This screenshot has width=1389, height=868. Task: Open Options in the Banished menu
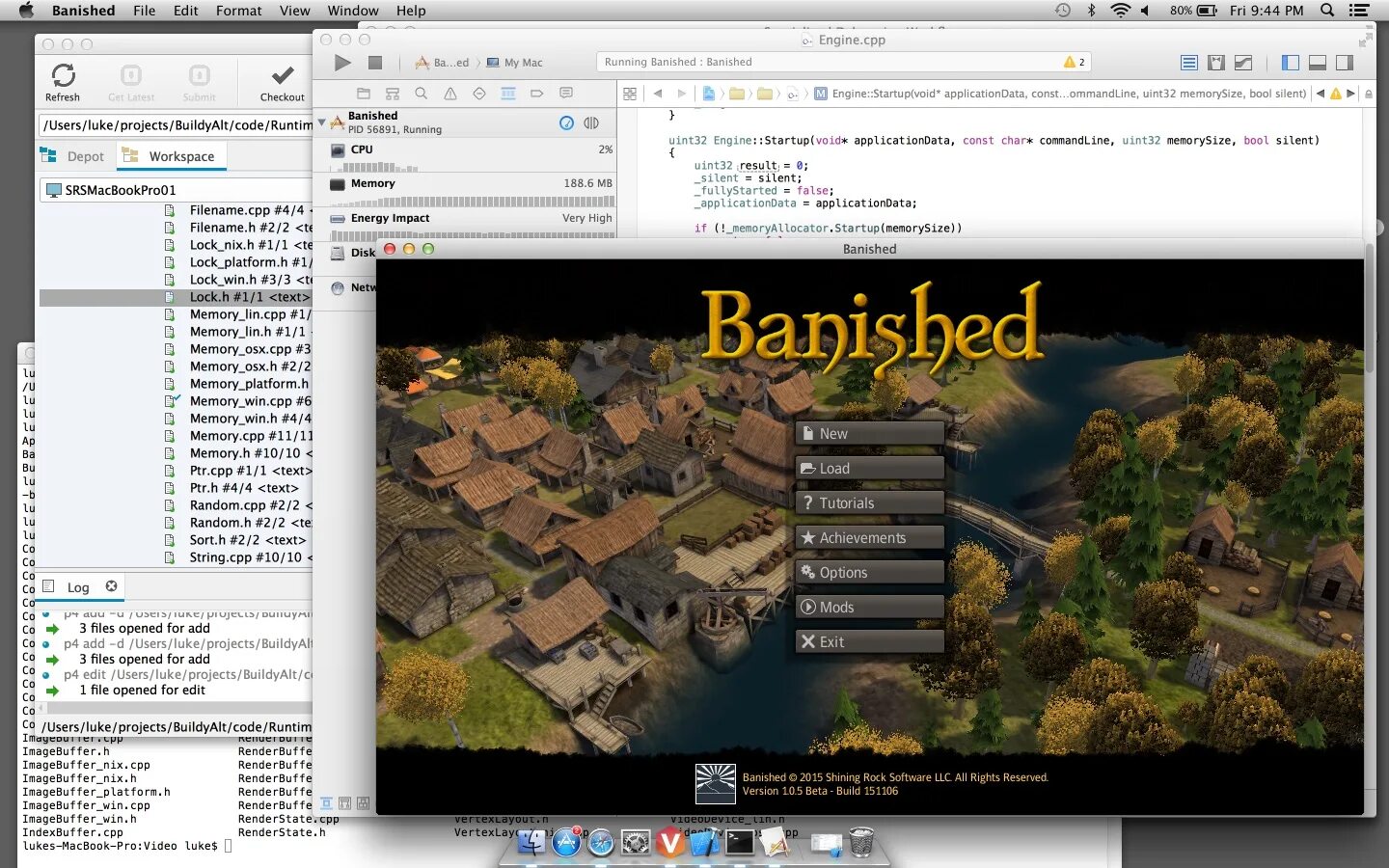(870, 573)
